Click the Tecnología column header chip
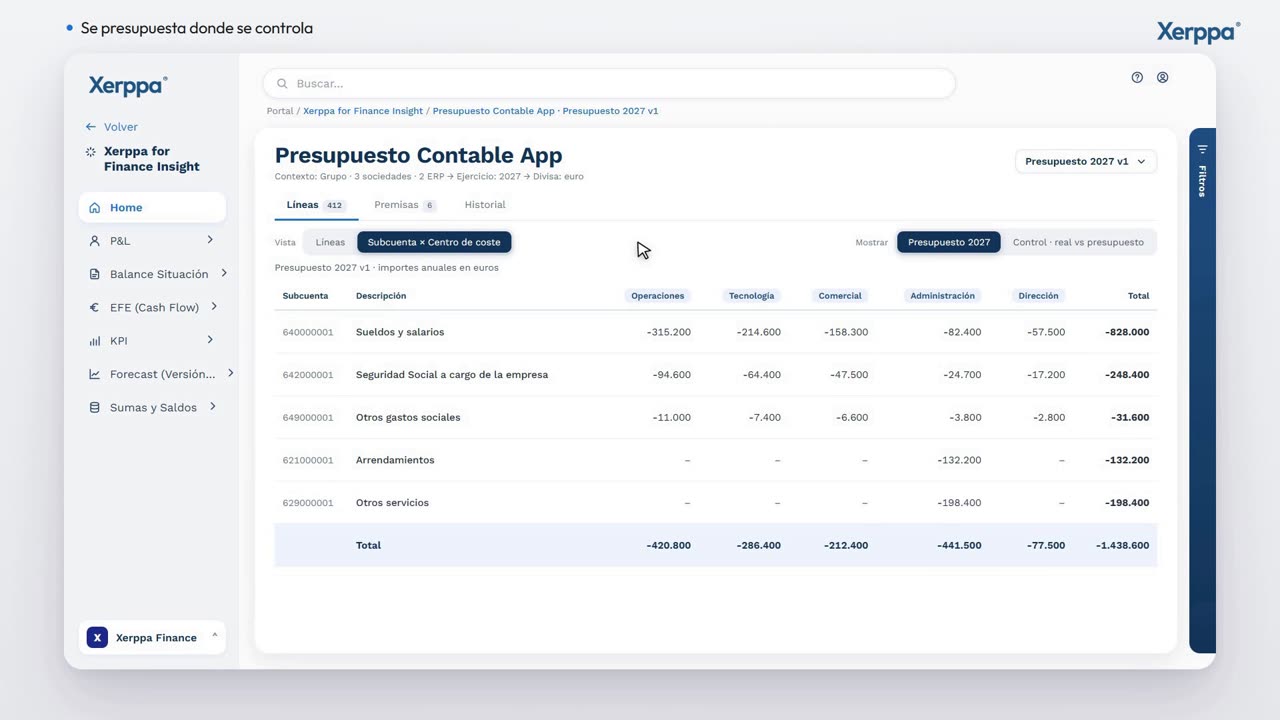 (x=751, y=296)
